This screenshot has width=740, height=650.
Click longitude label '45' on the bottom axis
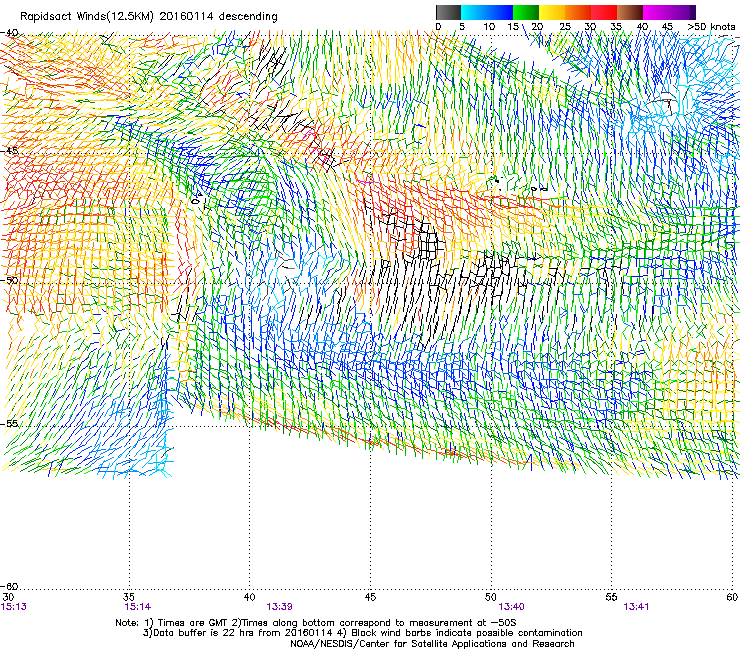[370, 597]
